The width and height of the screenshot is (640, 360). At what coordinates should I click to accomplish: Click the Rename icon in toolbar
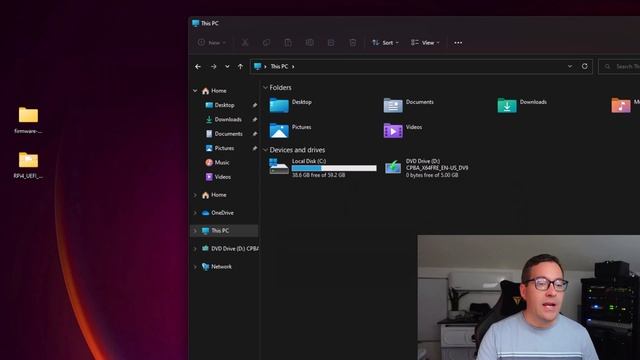point(310,42)
